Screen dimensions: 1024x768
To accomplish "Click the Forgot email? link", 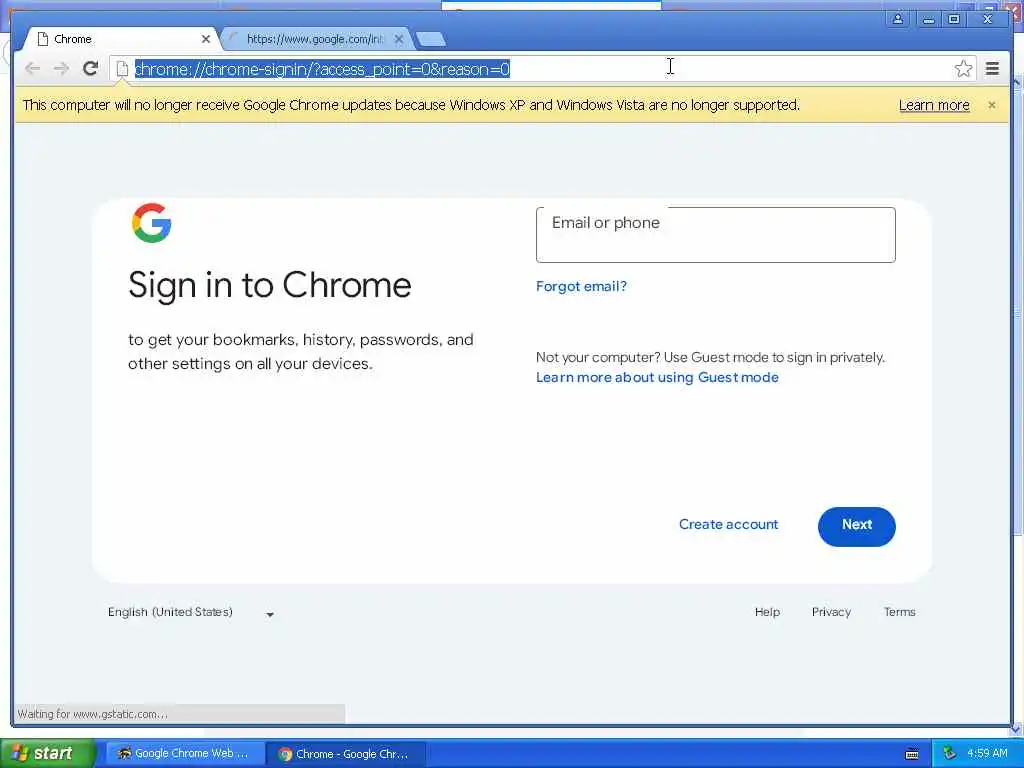I will point(581,286).
